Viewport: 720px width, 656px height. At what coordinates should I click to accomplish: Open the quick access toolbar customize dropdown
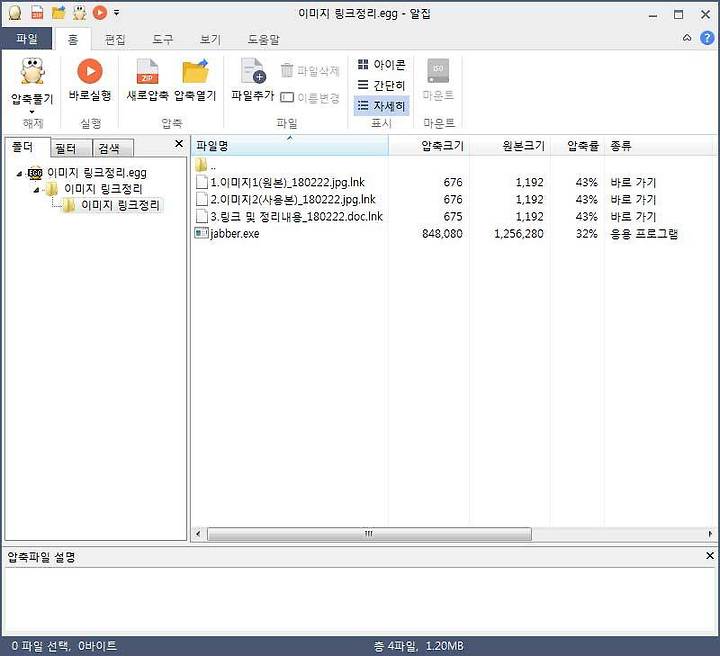(x=117, y=13)
